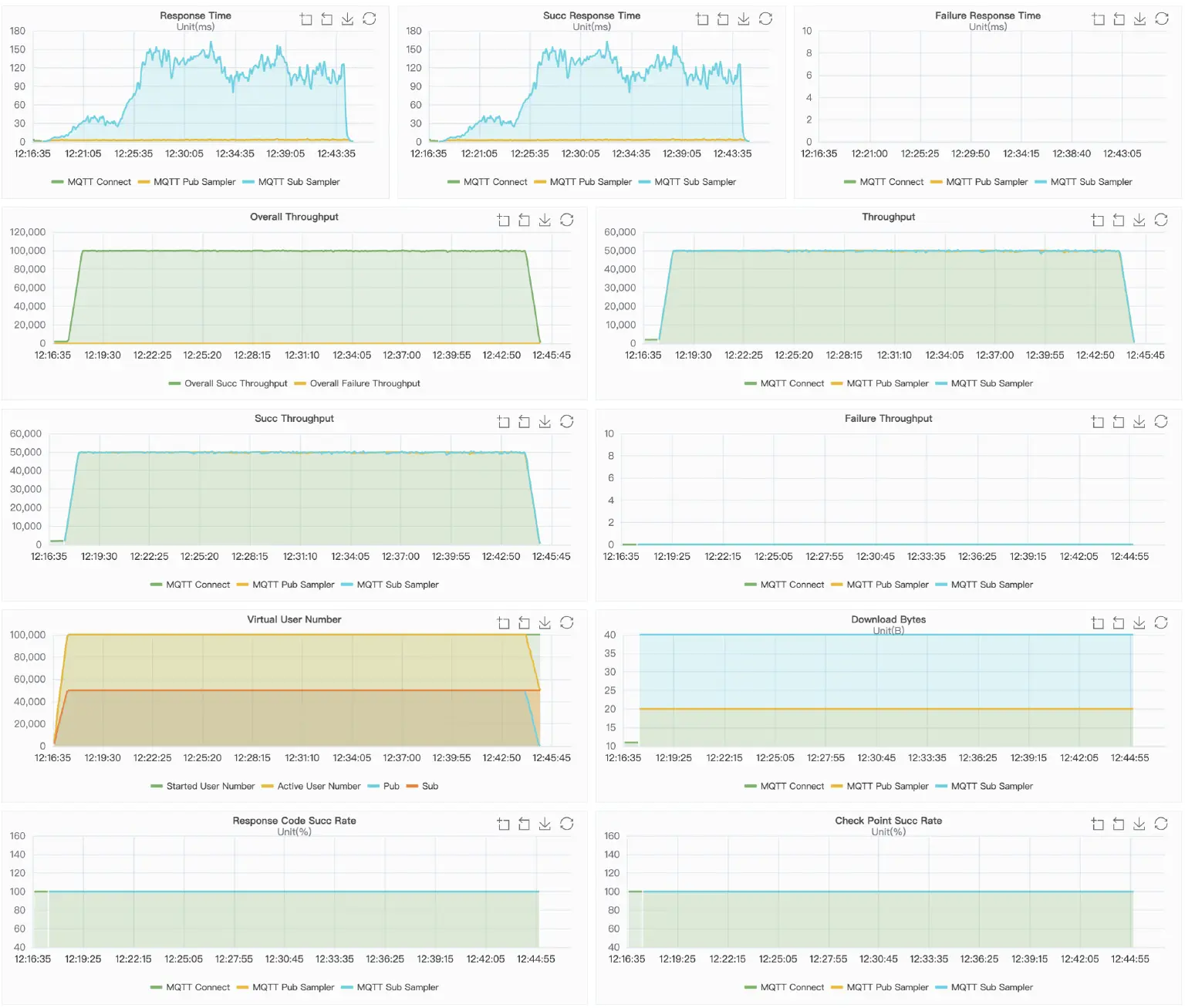The height and width of the screenshot is (1008, 1185).
Task: Toggle MQTT Sub Sampler legend in Response Time chart
Action: 302,181
